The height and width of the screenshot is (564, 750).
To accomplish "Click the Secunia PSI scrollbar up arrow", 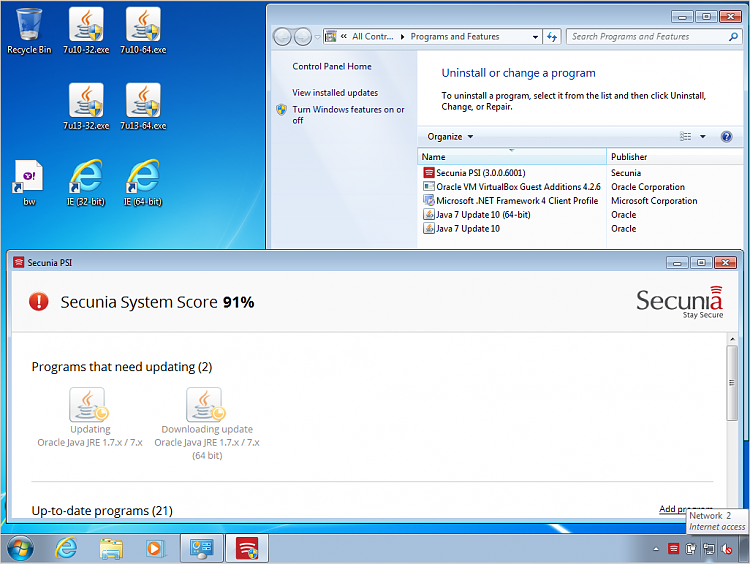I will pyautogui.click(x=732, y=339).
